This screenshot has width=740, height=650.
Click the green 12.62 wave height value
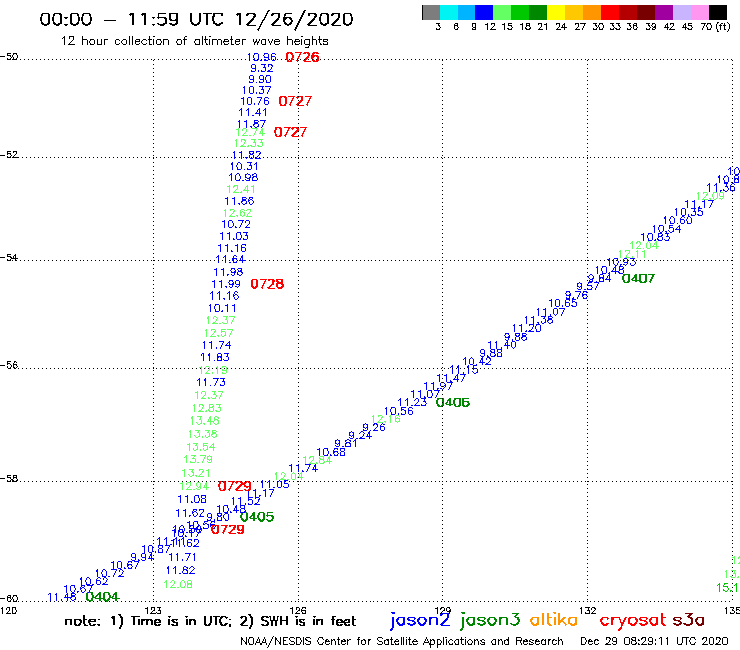tap(237, 213)
